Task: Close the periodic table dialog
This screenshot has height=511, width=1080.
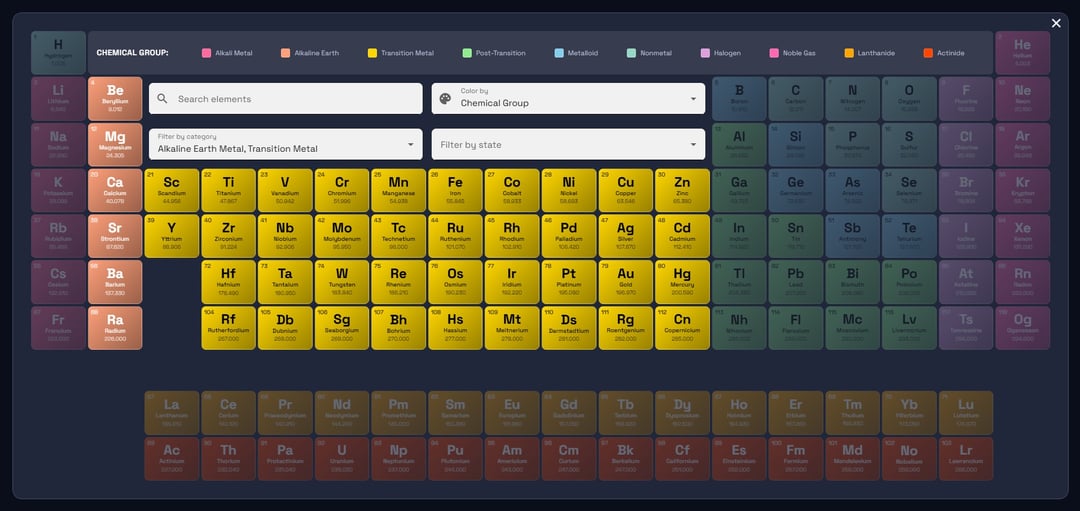Action: (1056, 23)
